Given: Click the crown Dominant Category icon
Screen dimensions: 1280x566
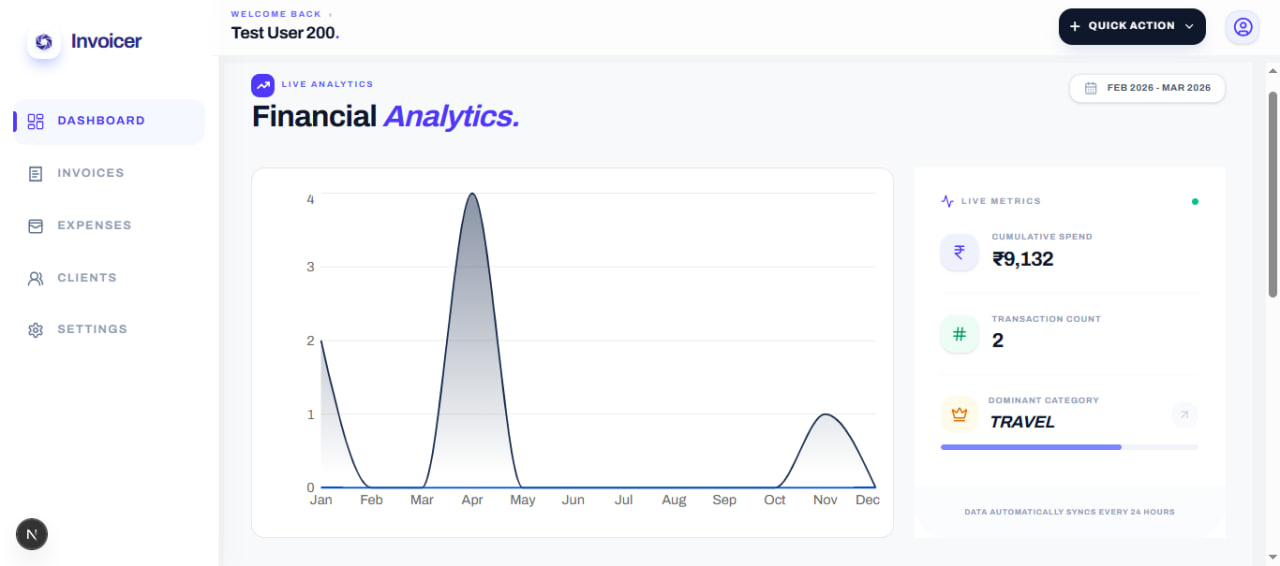Looking at the screenshot, I should [959, 414].
